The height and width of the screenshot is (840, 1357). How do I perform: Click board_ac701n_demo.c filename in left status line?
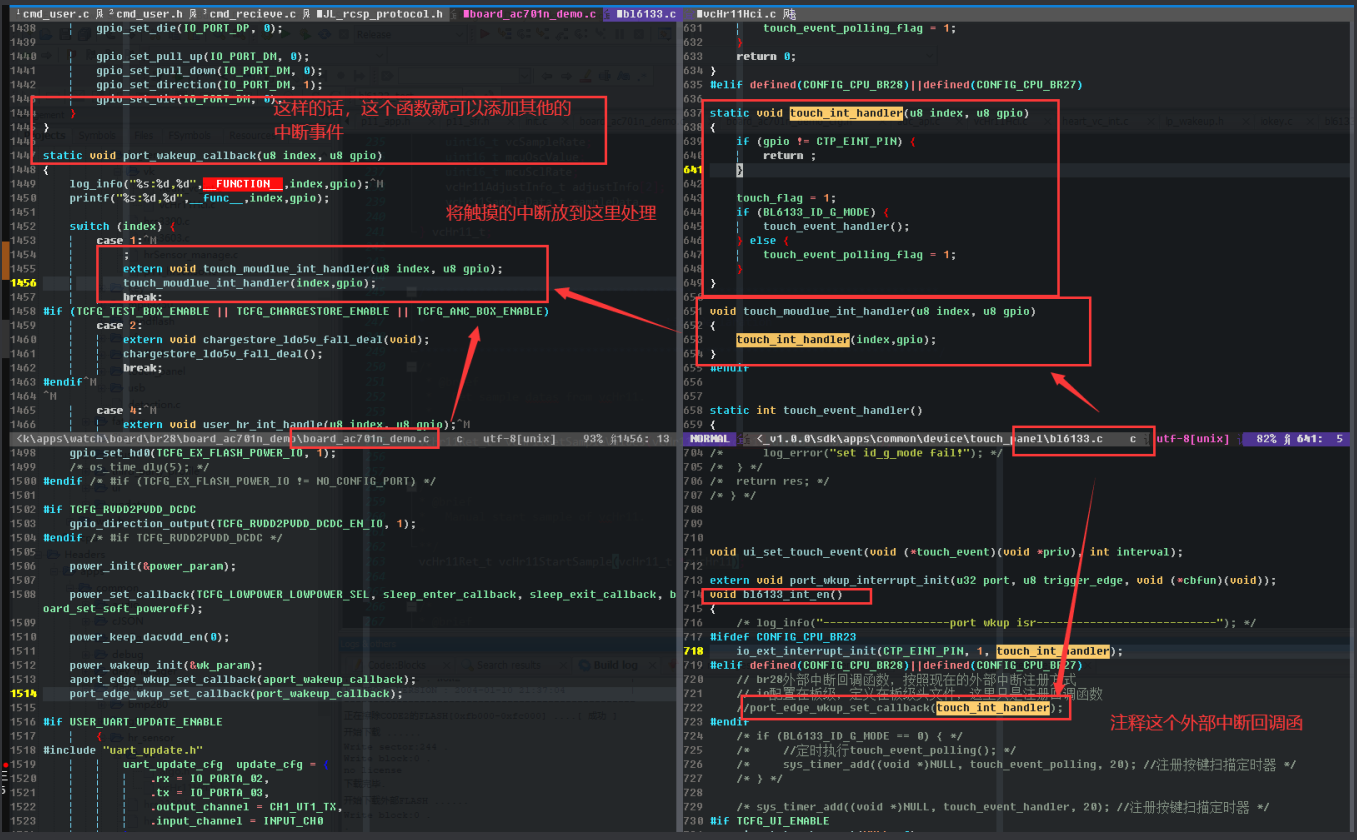366,439
